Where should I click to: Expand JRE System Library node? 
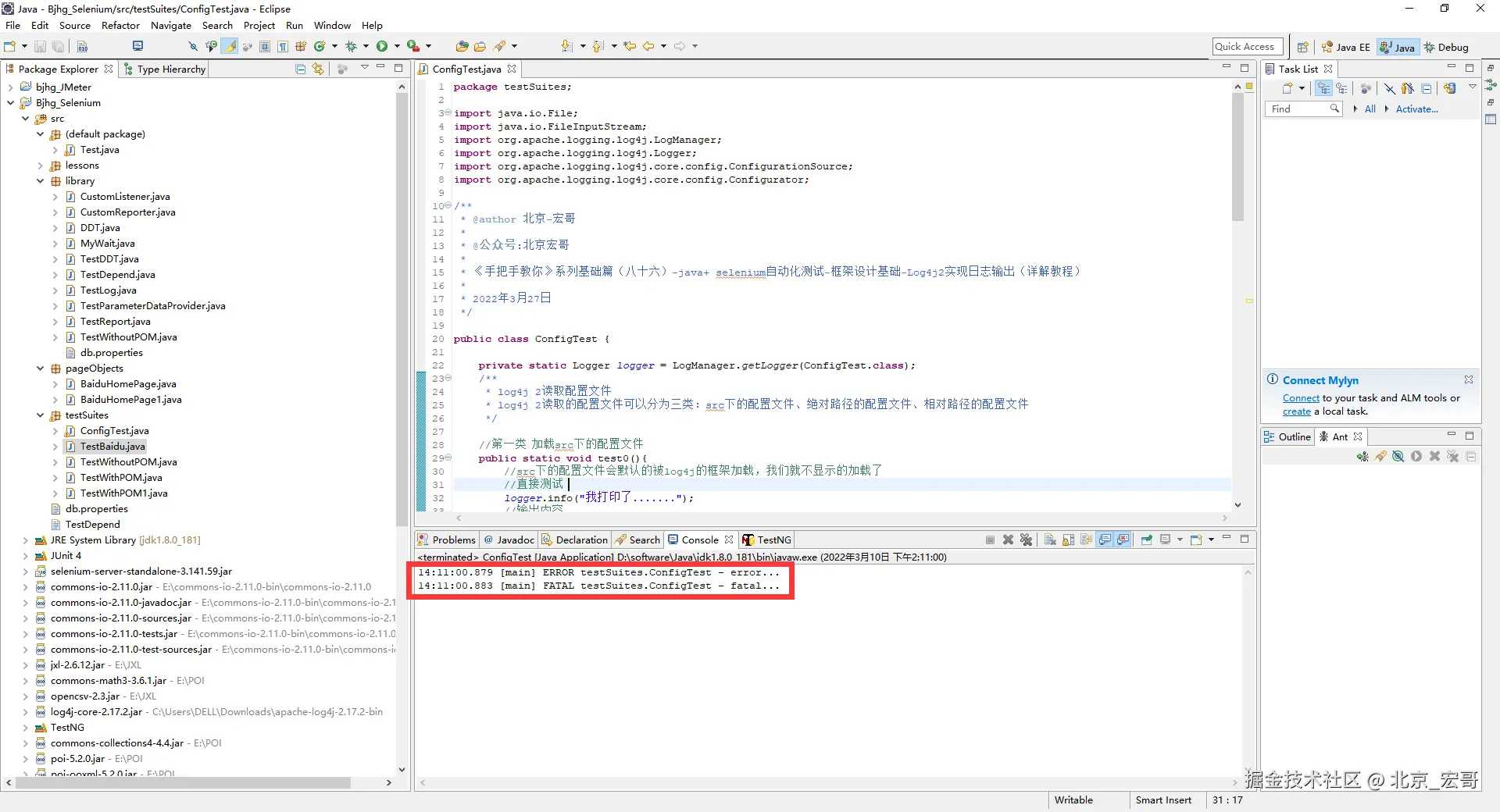tap(25, 540)
